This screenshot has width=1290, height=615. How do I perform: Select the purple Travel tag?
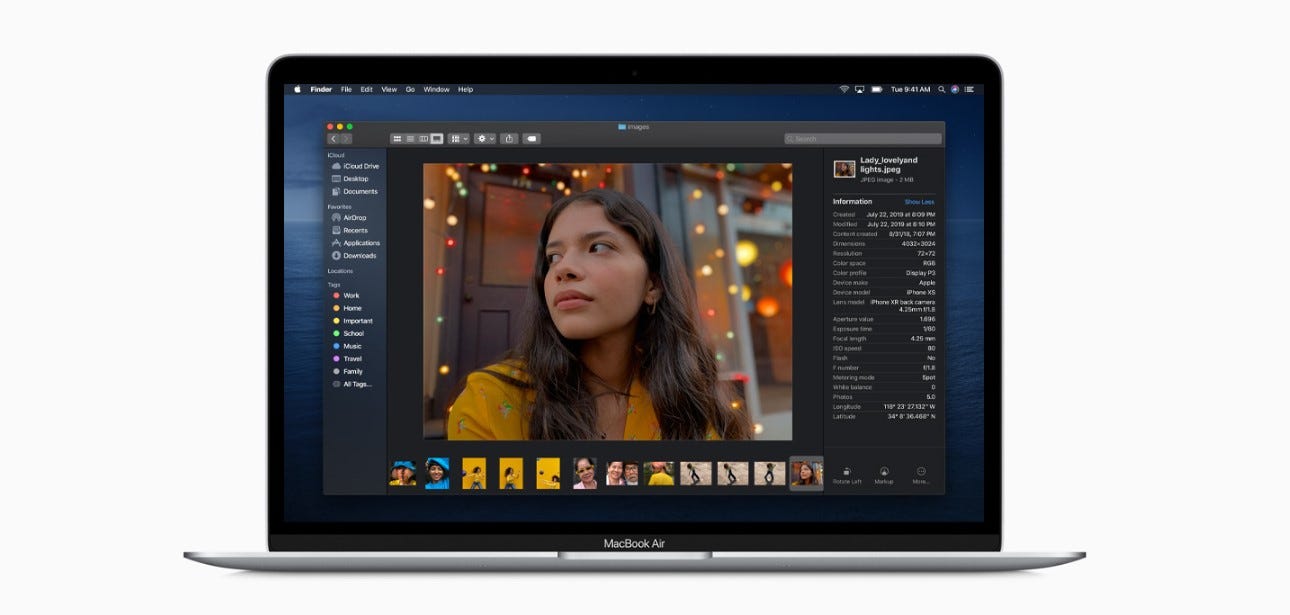coord(348,358)
